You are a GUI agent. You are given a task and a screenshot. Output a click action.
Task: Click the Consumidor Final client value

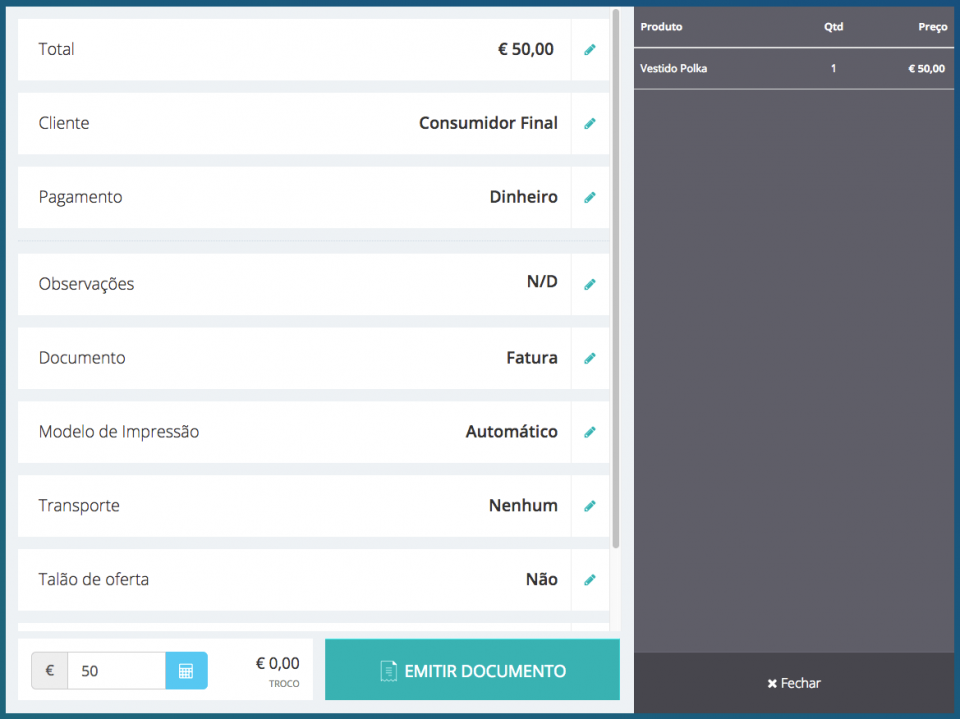[488, 124]
